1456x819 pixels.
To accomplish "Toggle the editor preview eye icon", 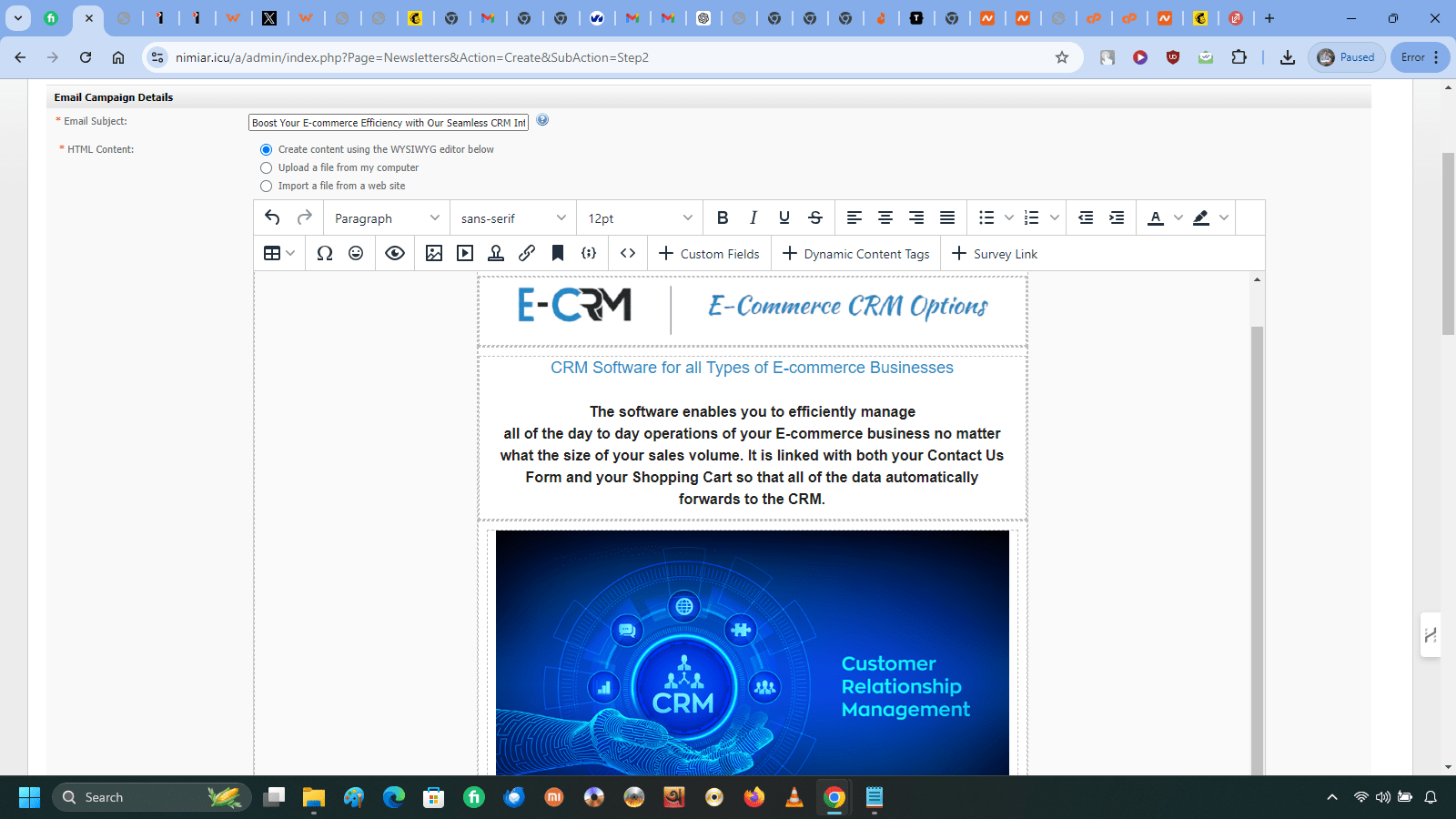I will (x=395, y=254).
